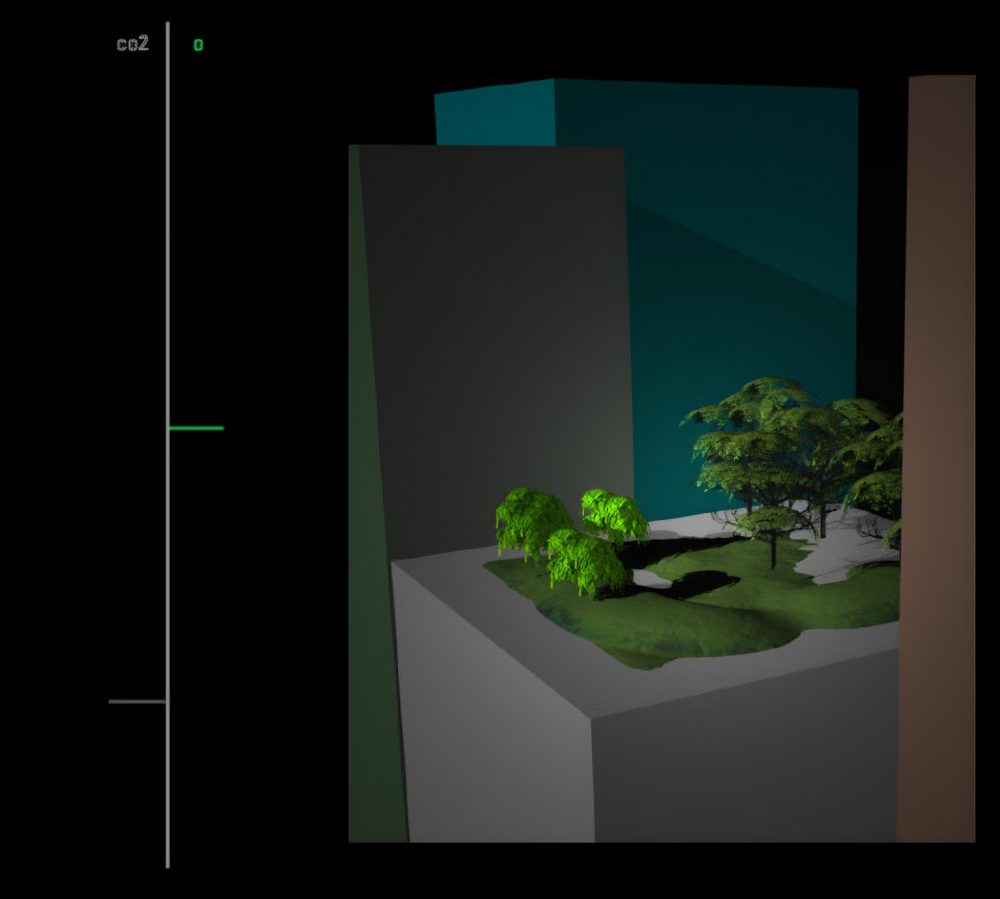This screenshot has height=899, width=1000.
Task: Click the green marker on co2 gauge
Action: (x=196, y=428)
